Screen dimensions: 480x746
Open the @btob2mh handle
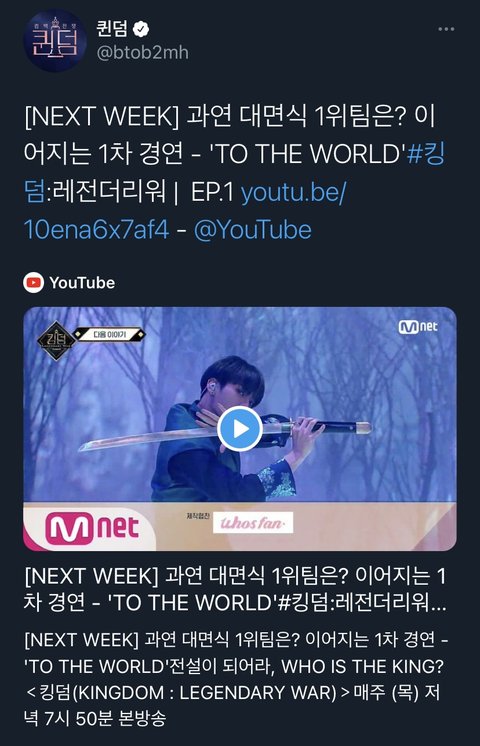(x=142, y=52)
